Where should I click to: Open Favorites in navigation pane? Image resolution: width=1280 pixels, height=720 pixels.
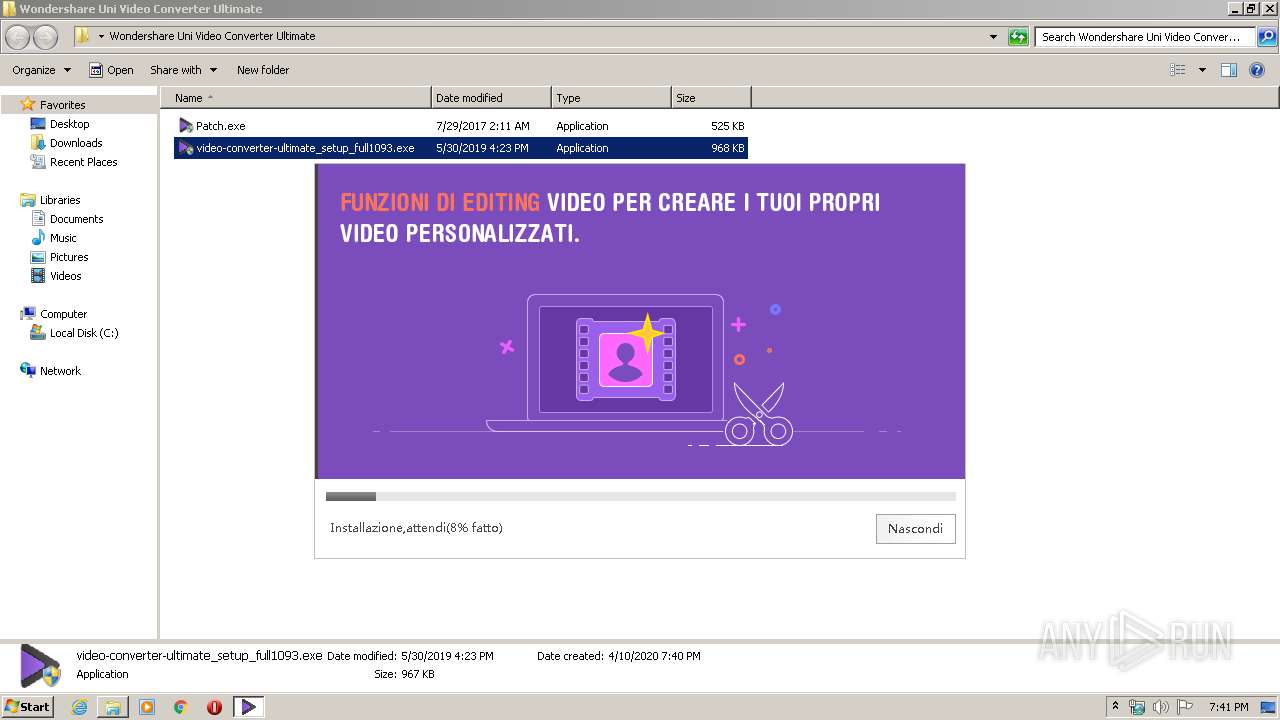click(62, 105)
